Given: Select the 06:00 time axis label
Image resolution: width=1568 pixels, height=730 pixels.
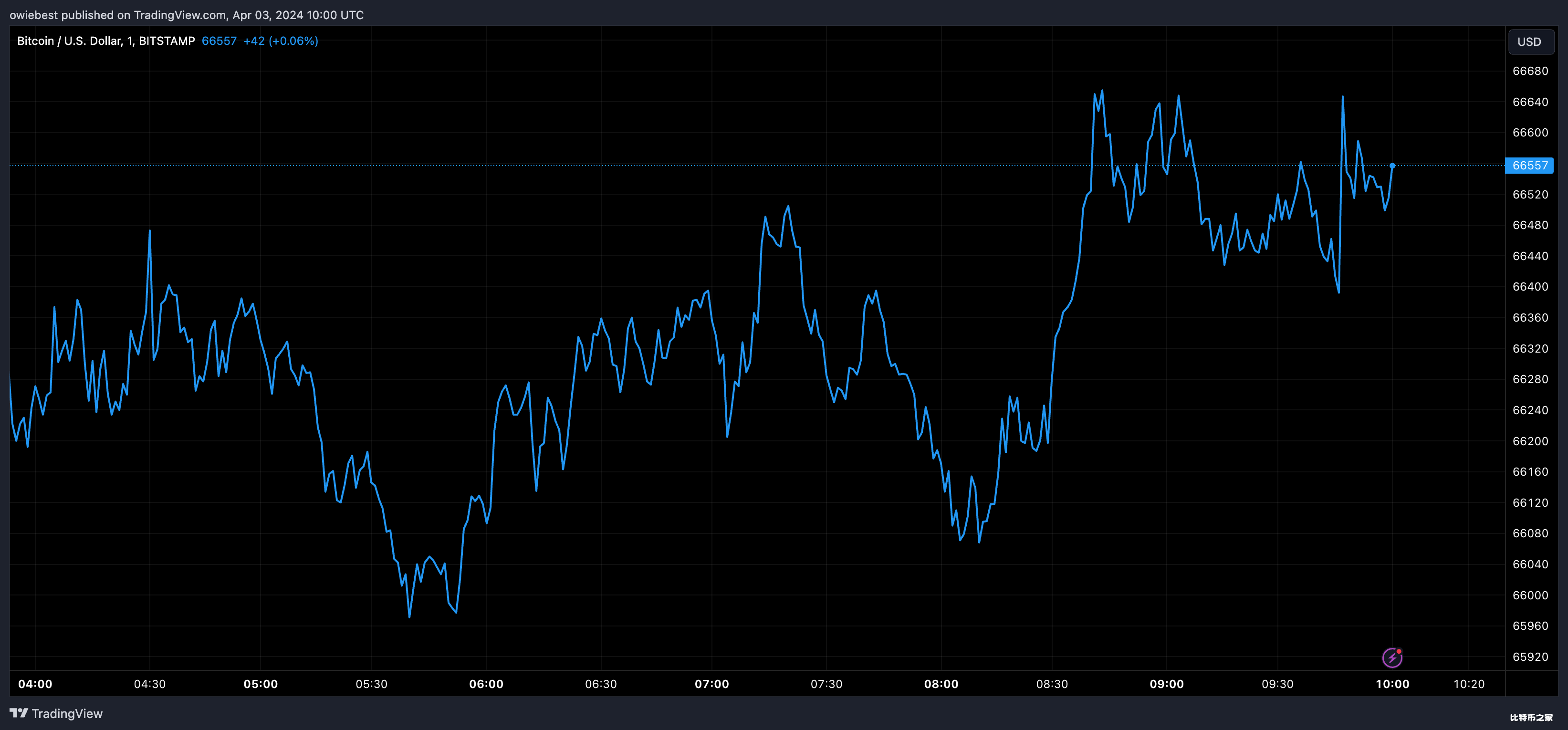Looking at the screenshot, I should 486,684.
